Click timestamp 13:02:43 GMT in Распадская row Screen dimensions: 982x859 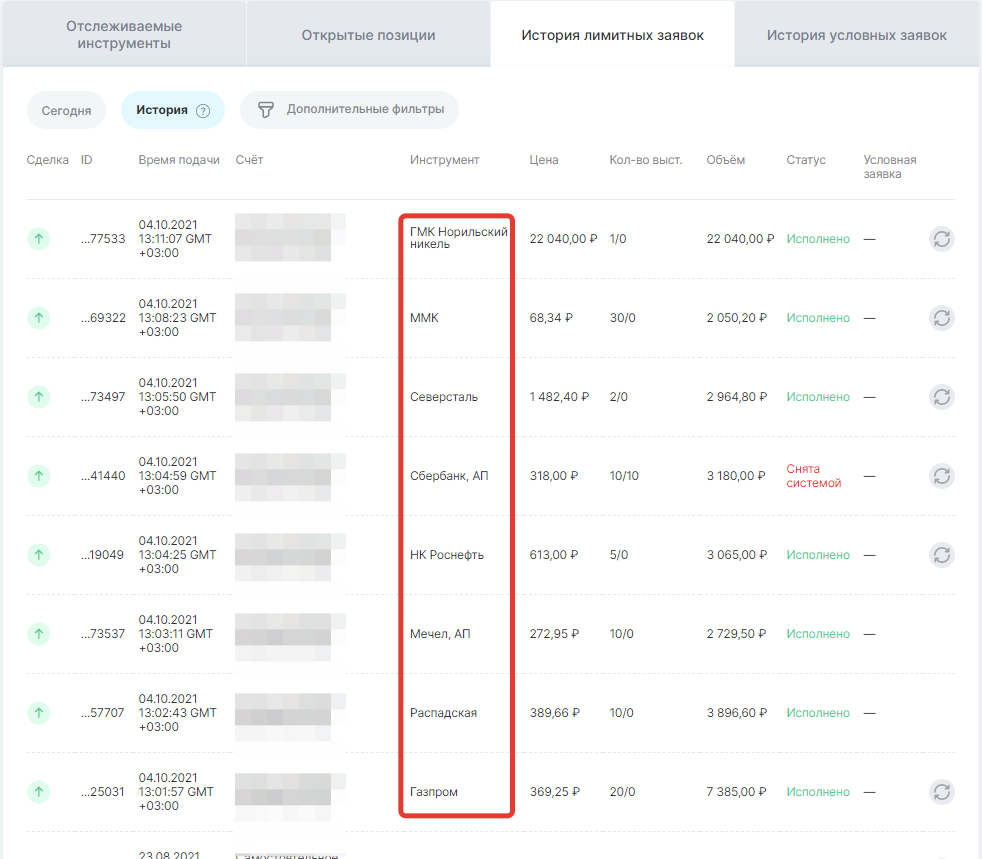pos(177,712)
